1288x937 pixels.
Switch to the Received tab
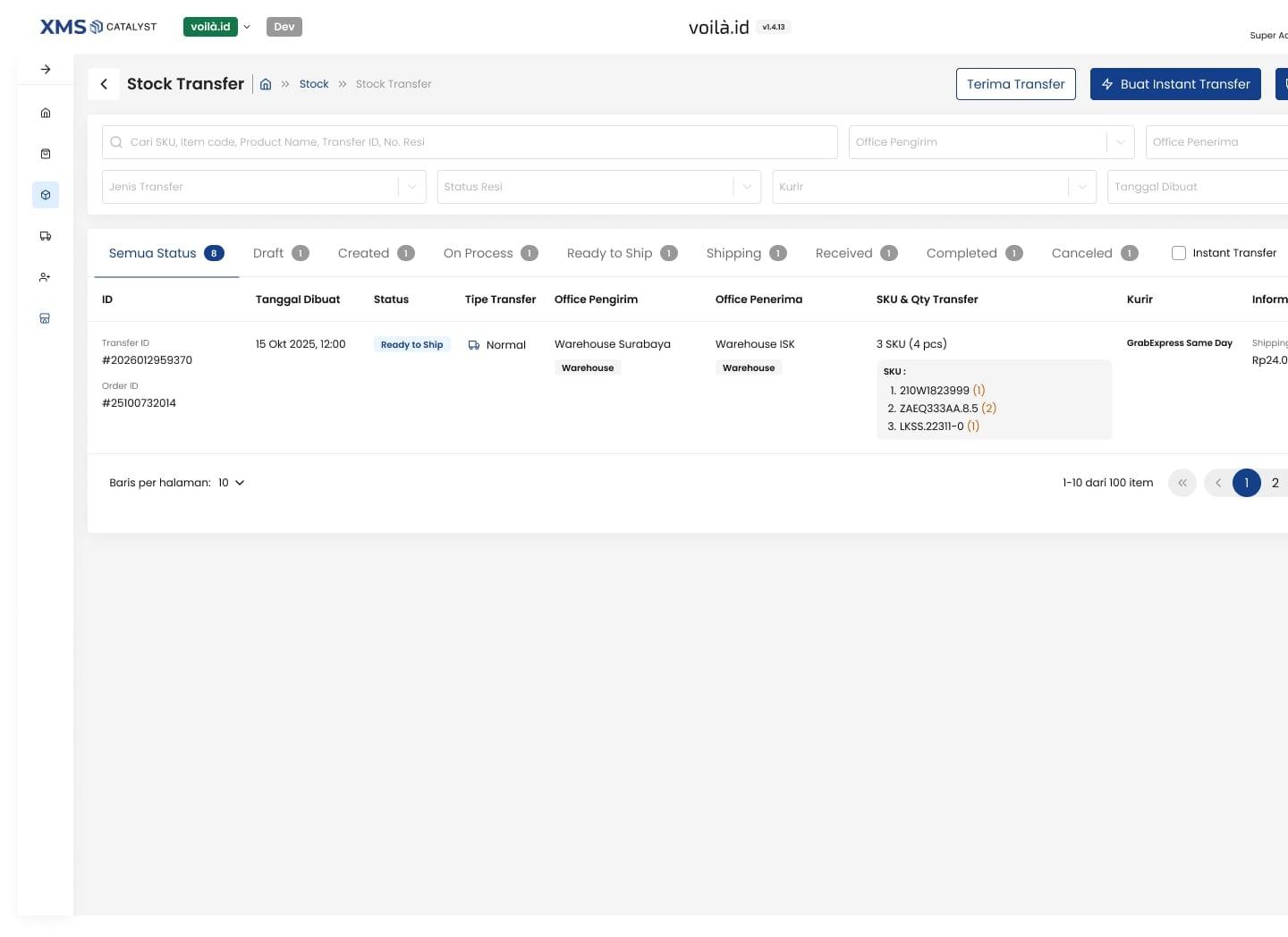coord(856,253)
